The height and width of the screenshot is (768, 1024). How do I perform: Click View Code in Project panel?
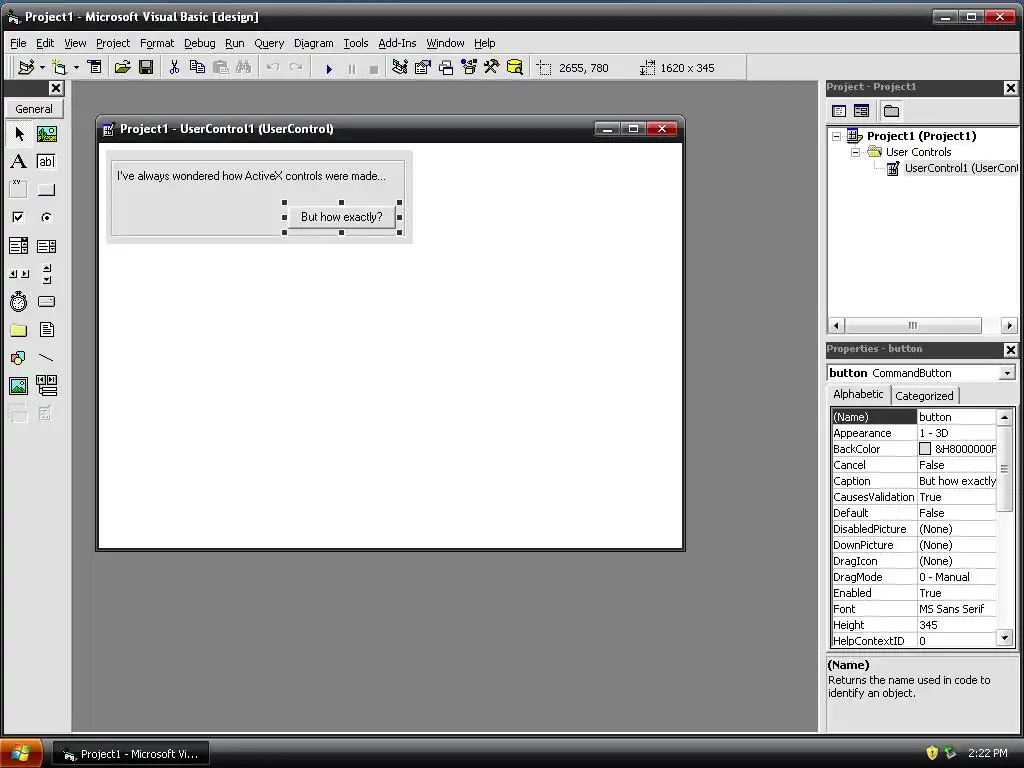pos(839,111)
